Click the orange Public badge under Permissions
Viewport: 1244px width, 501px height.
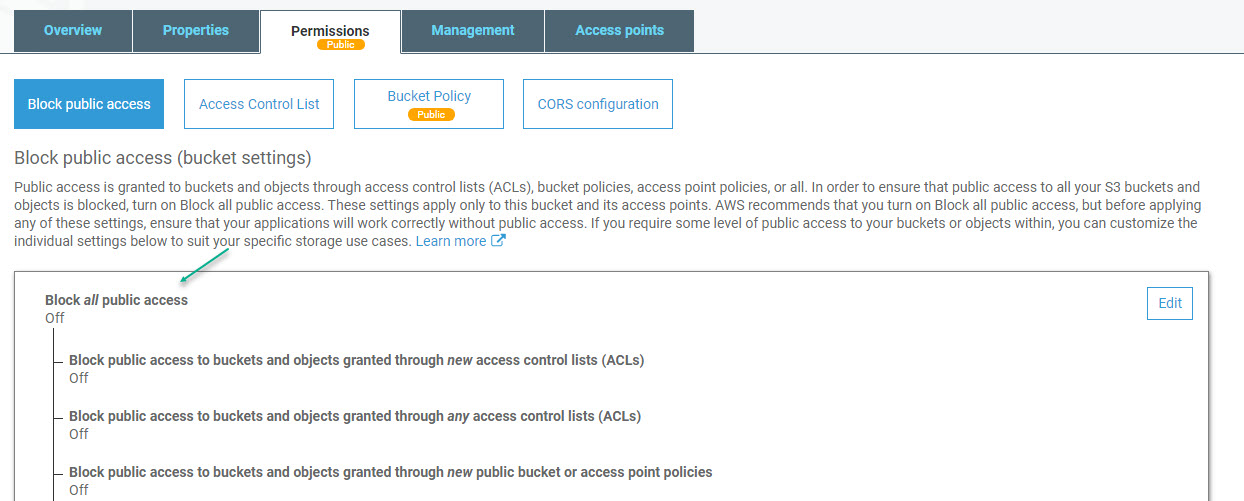point(341,45)
